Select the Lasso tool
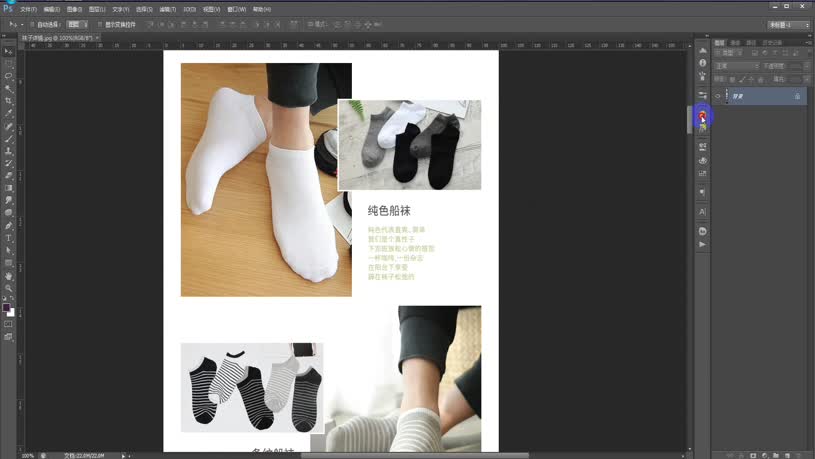815x459 pixels. point(8,76)
